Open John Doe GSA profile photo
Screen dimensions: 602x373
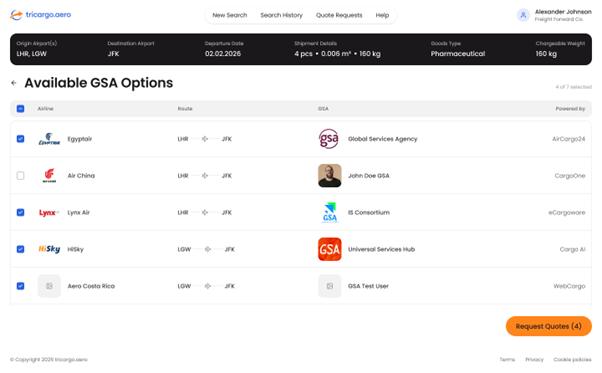pos(329,176)
